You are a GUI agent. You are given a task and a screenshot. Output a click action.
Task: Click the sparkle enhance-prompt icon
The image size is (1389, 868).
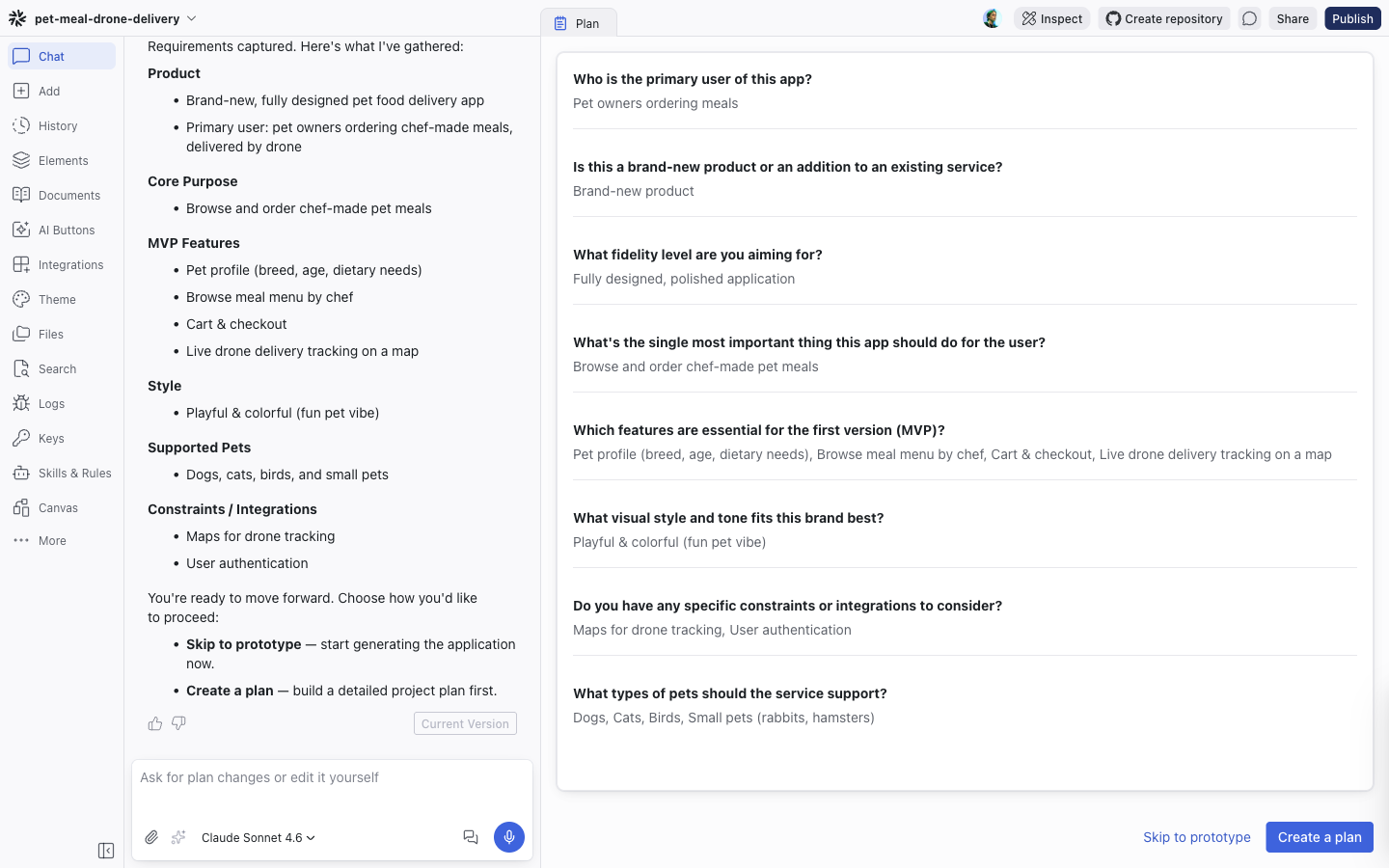(x=178, y=837)
